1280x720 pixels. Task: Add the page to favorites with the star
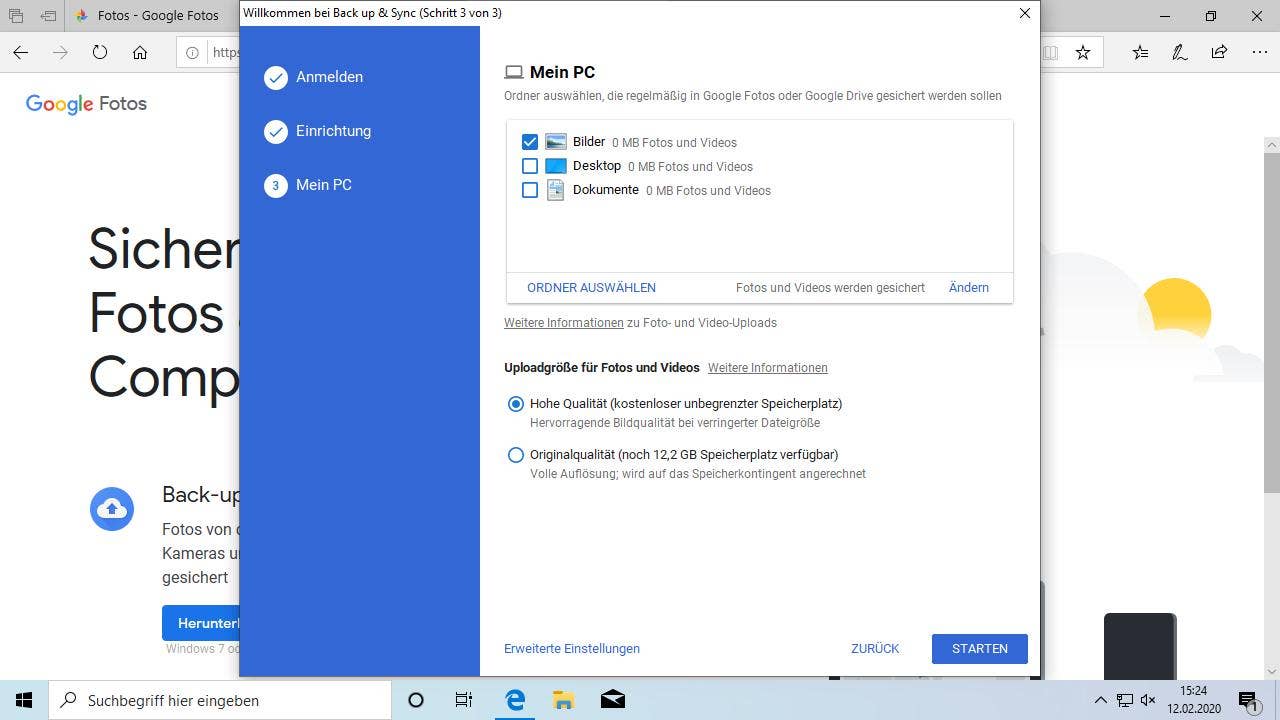pyautogui.click(x=1083, y=52)
